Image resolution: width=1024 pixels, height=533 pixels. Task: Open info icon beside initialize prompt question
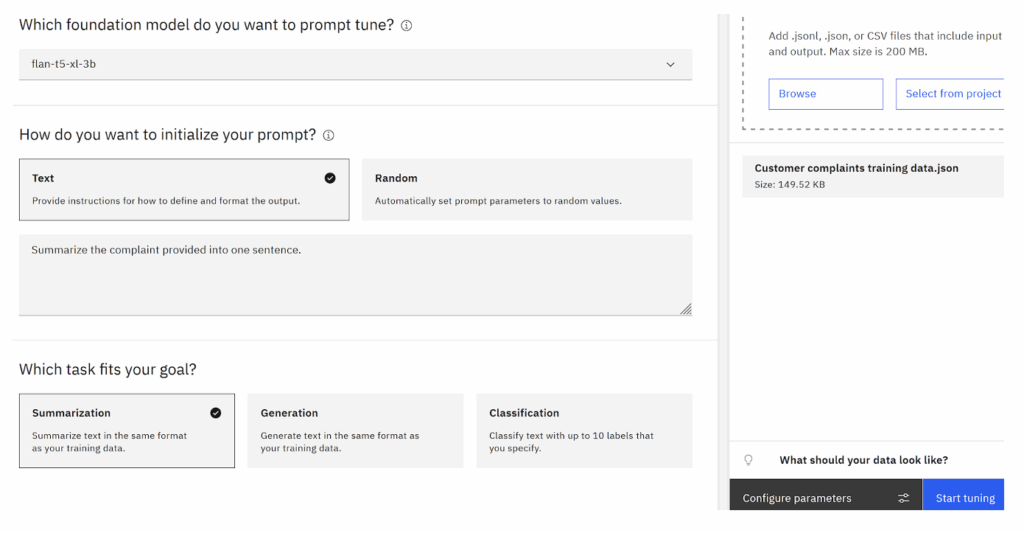pos(328,135)
